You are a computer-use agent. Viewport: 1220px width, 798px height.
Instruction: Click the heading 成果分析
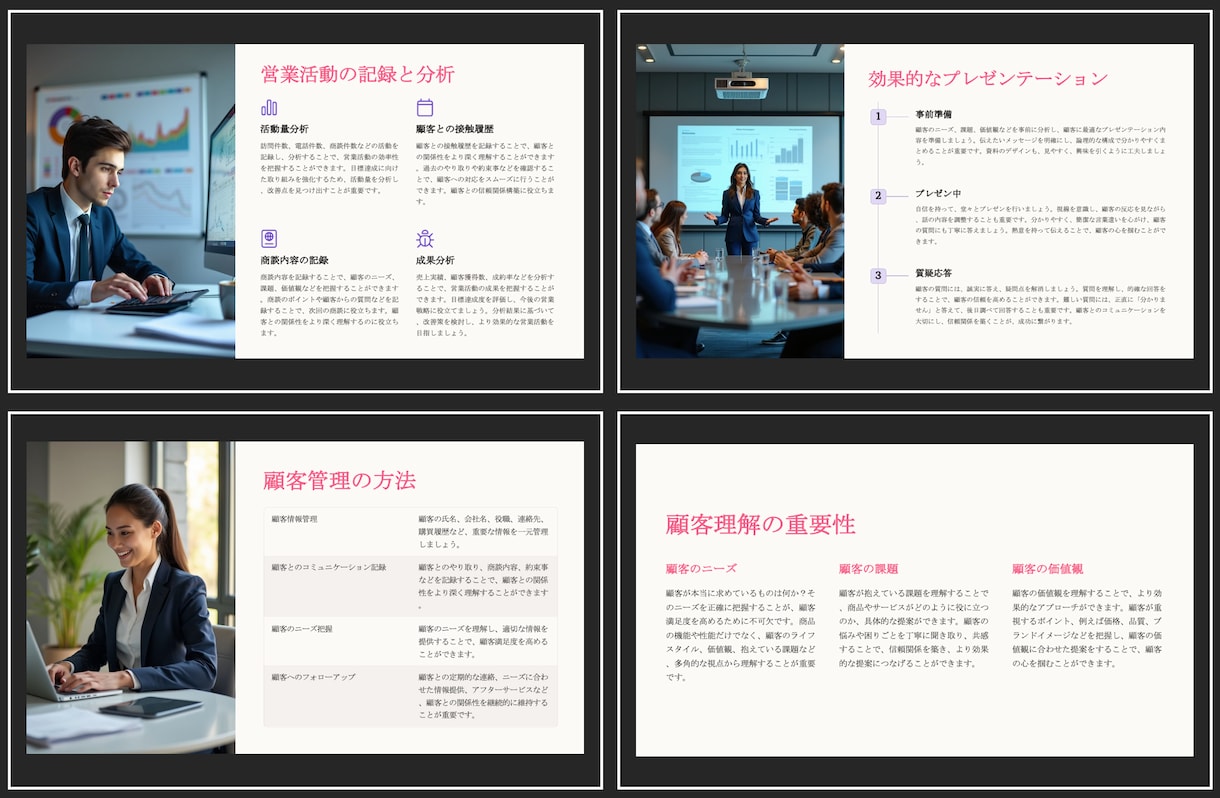click(435, 260)
